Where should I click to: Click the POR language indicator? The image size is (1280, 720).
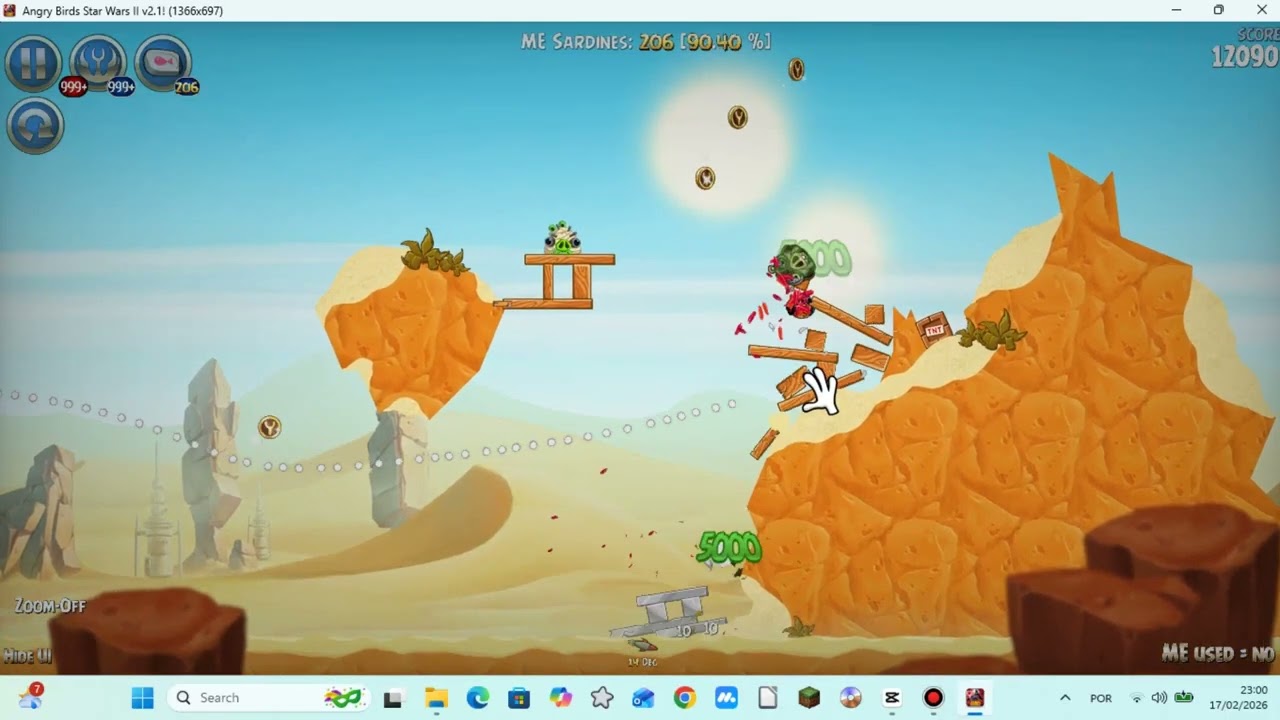point(1101,698)
